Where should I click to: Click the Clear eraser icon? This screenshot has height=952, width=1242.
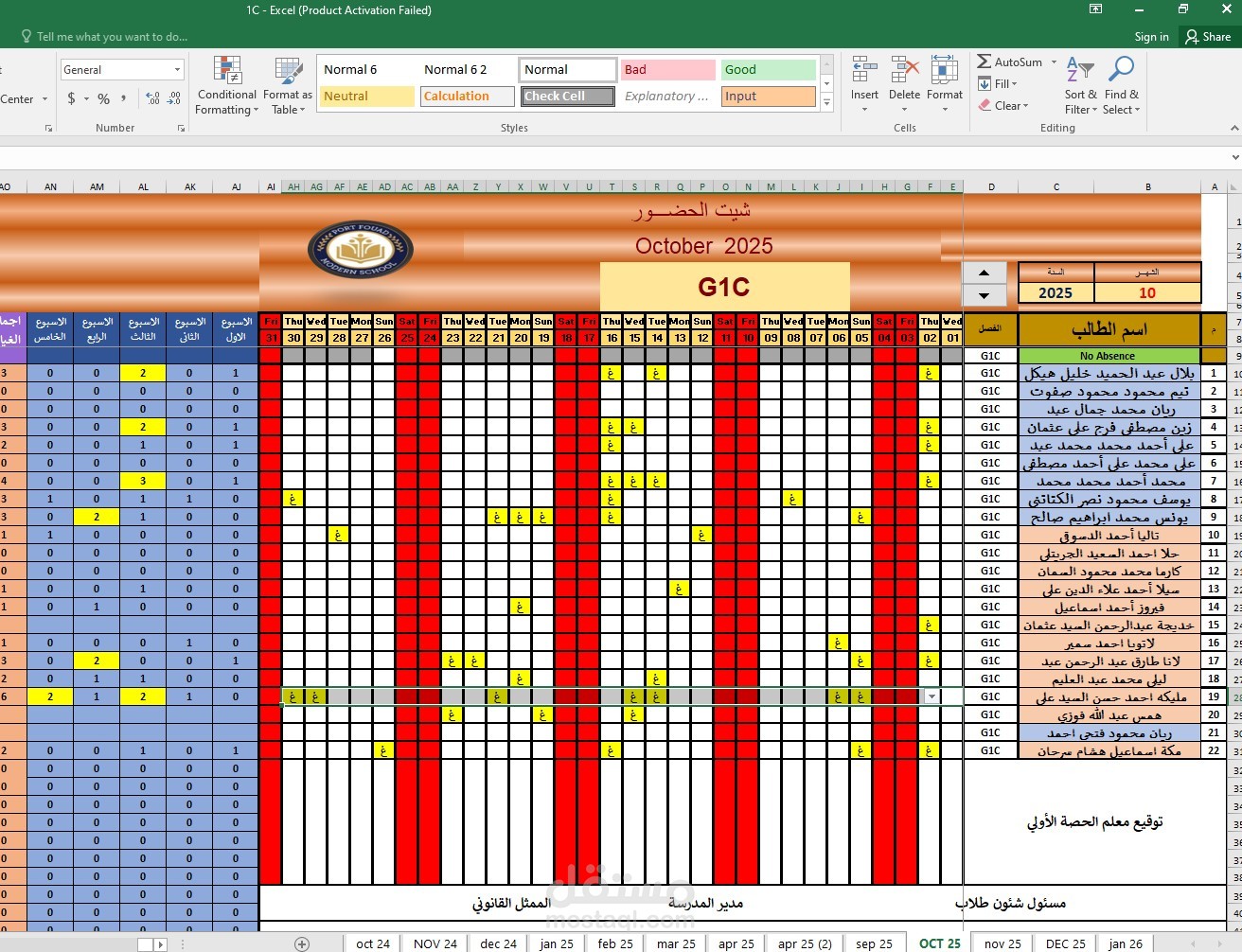click(985, 106)
